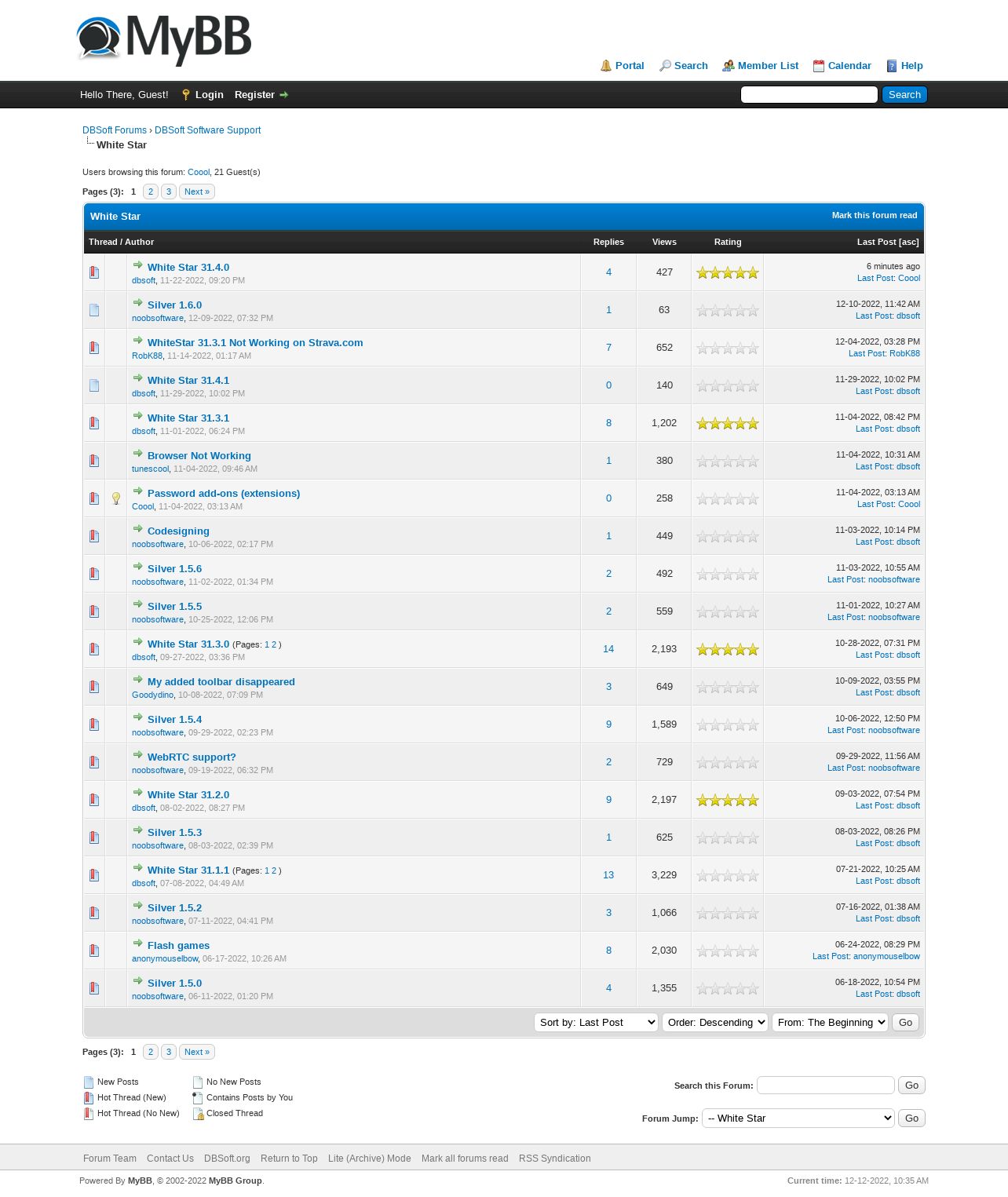
Task: Open the DBSoft Forums breadcrumb link
Action: (x=115, y=130)
